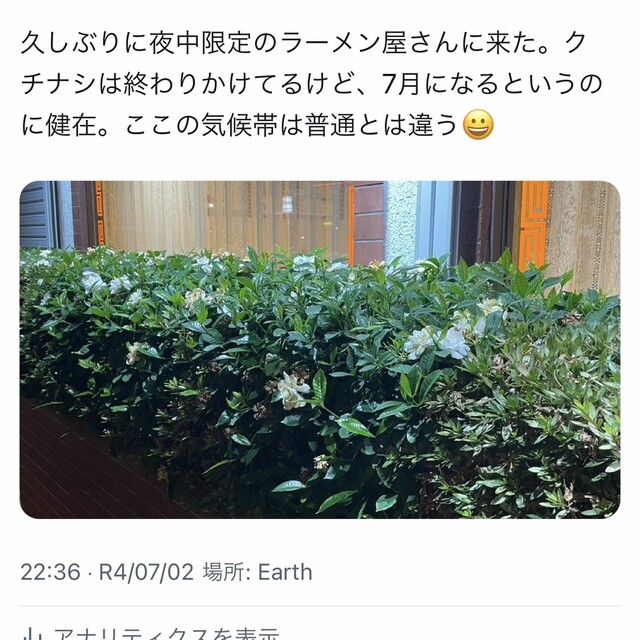
Task: Click the tweet line starting に健在
Action: (x=257, y=125)
